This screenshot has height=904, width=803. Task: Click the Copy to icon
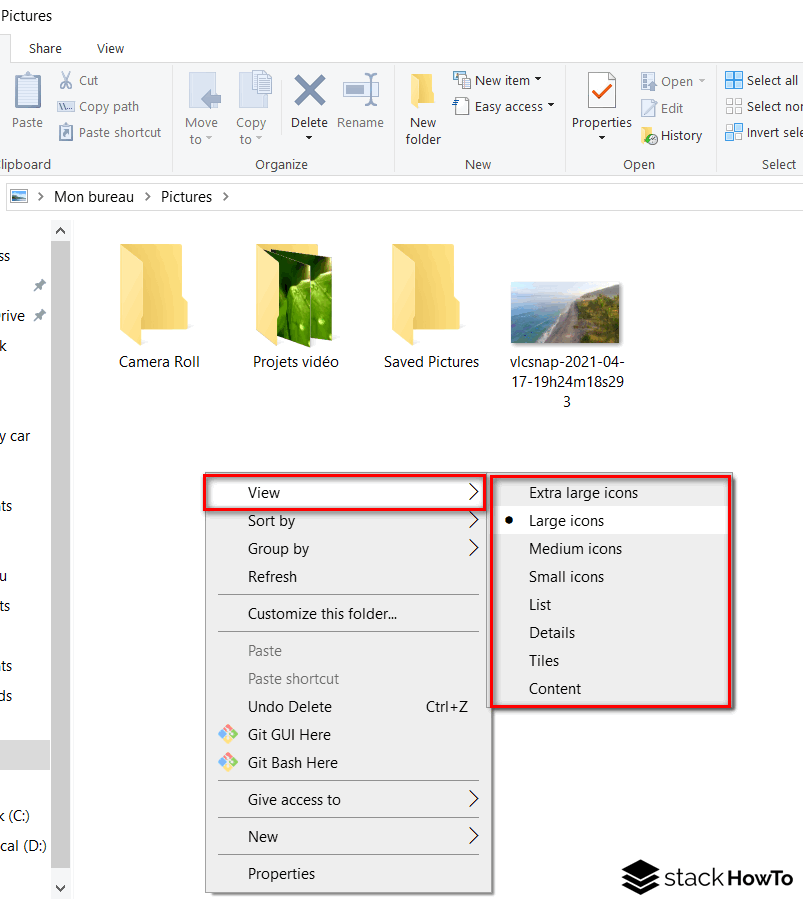252,105
